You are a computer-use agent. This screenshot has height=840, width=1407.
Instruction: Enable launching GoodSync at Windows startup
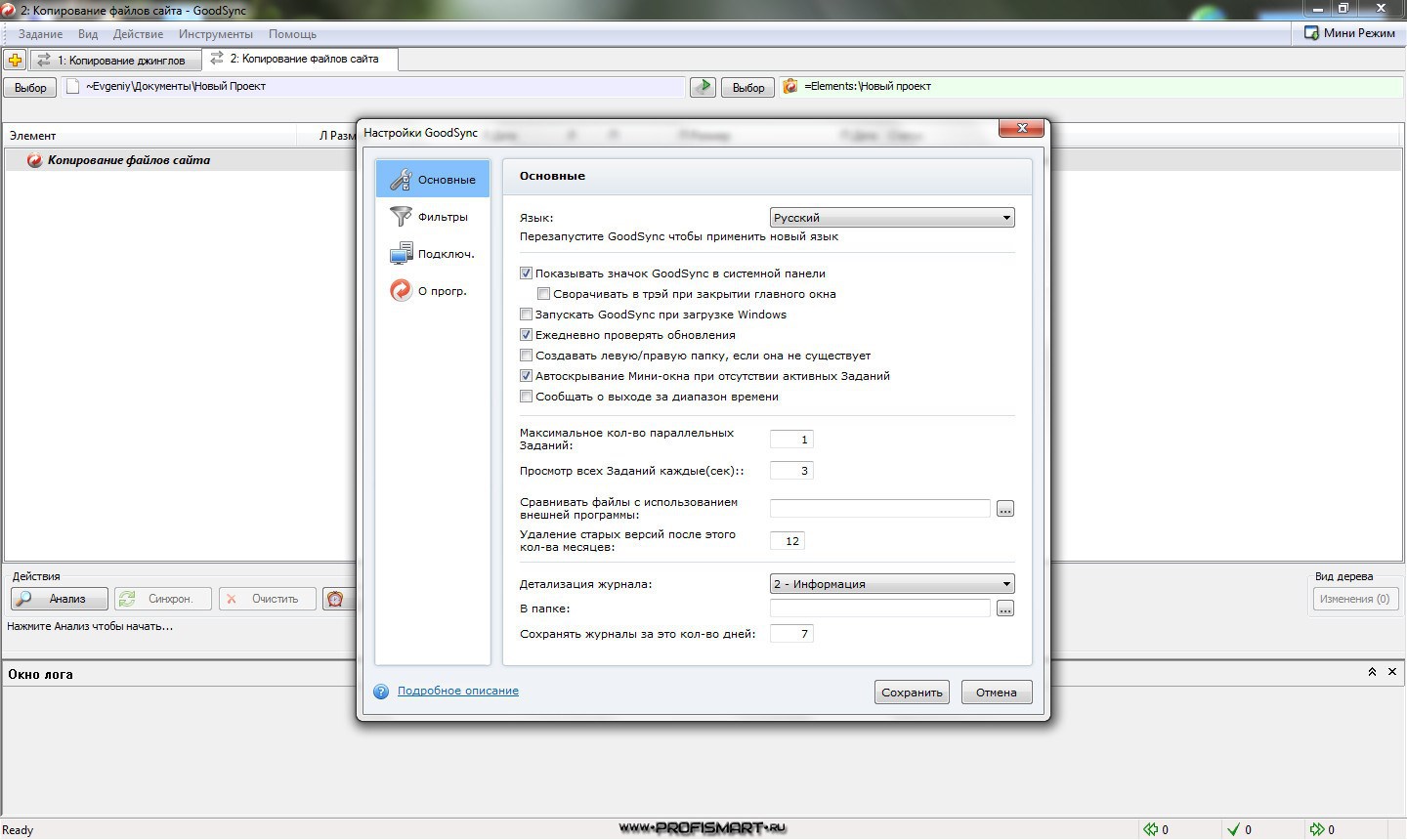coord(526,315)
